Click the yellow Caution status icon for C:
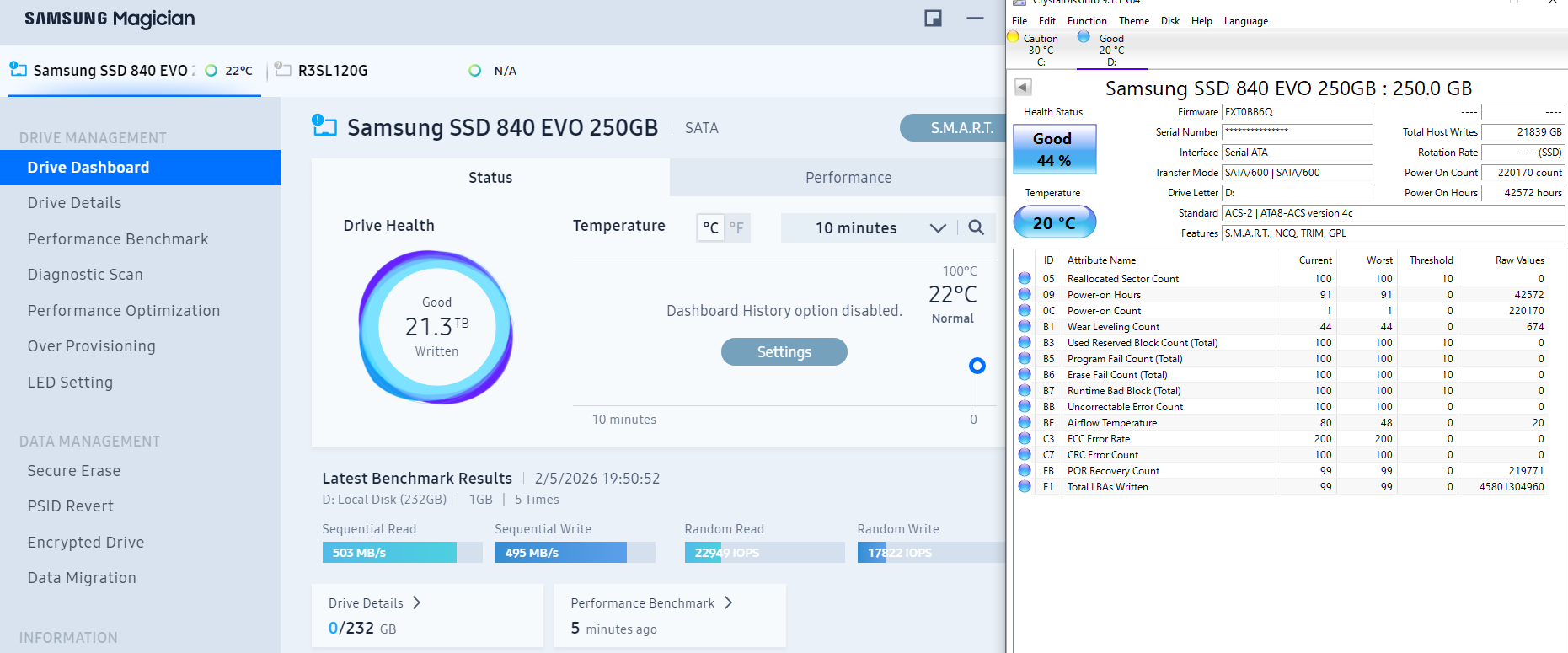This screenshot has height=653, width=1568. [x=1014, y=37]
